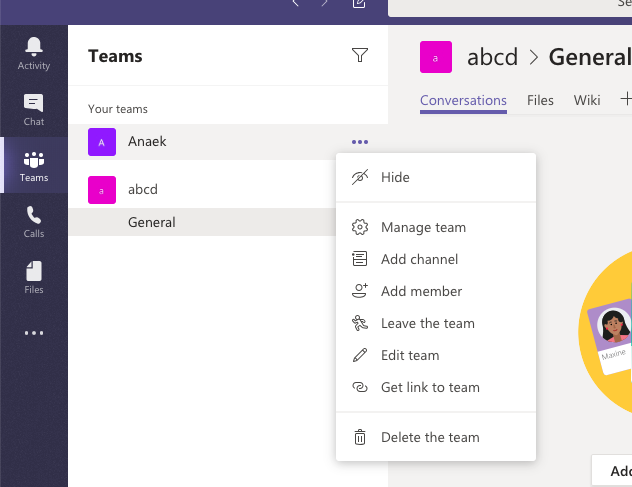
Task: Open Calls from the sidebar
Action: tap(34, 222)
